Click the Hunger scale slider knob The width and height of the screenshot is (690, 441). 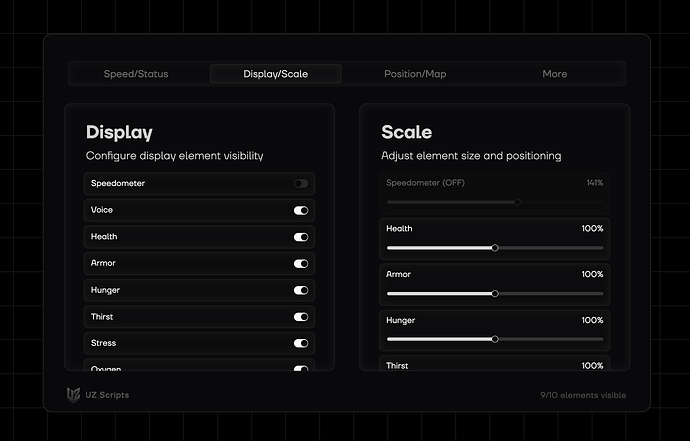[495, 339]
